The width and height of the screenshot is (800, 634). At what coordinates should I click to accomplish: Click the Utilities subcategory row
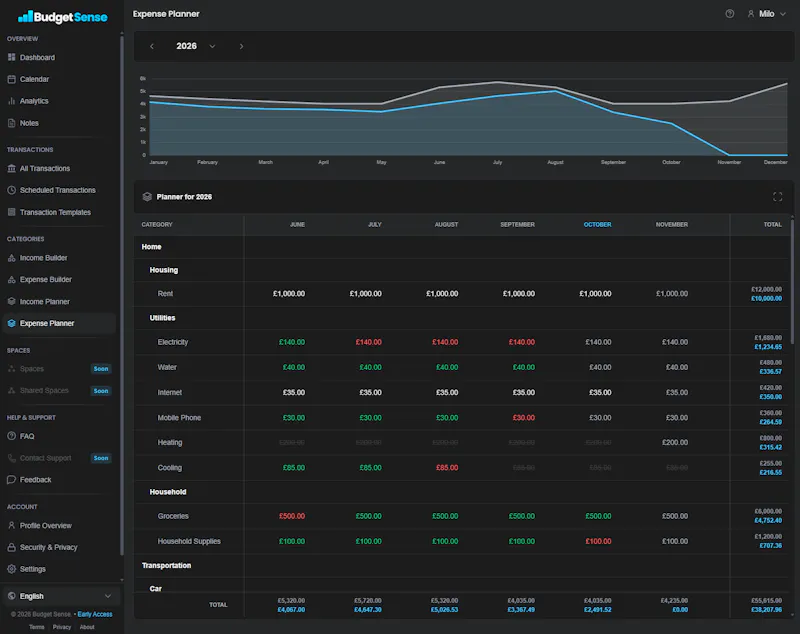[462, 318]
